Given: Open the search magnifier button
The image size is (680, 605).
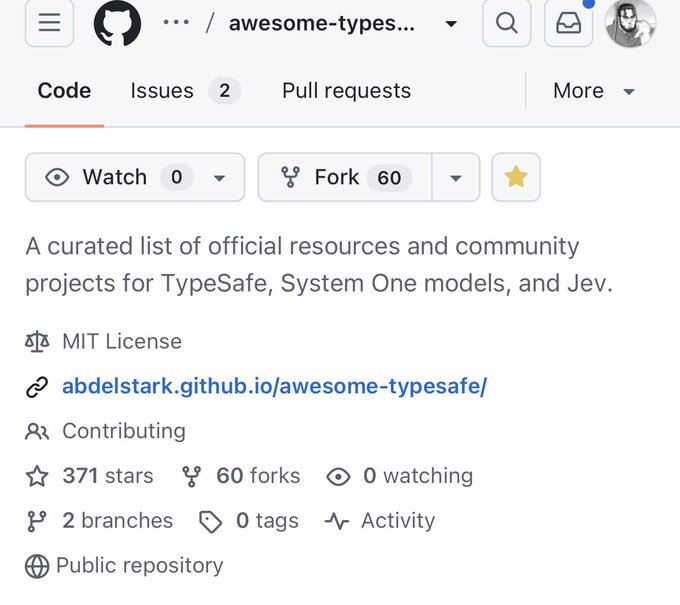Looking at the screenshot, I should point(507,23).
